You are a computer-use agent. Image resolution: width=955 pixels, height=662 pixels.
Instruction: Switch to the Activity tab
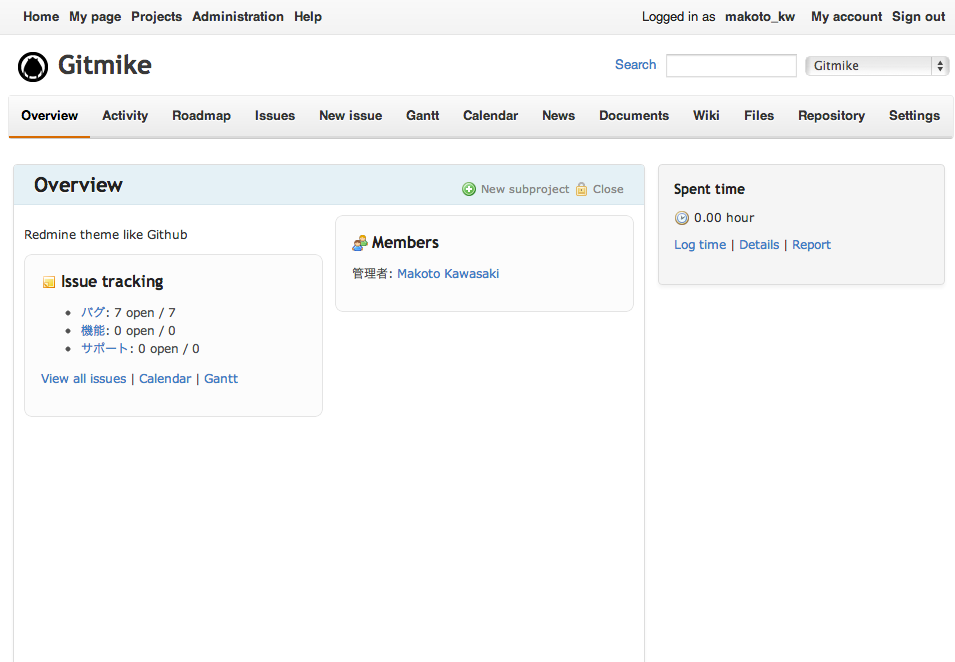pyautogui.click(x=125, y=116)
